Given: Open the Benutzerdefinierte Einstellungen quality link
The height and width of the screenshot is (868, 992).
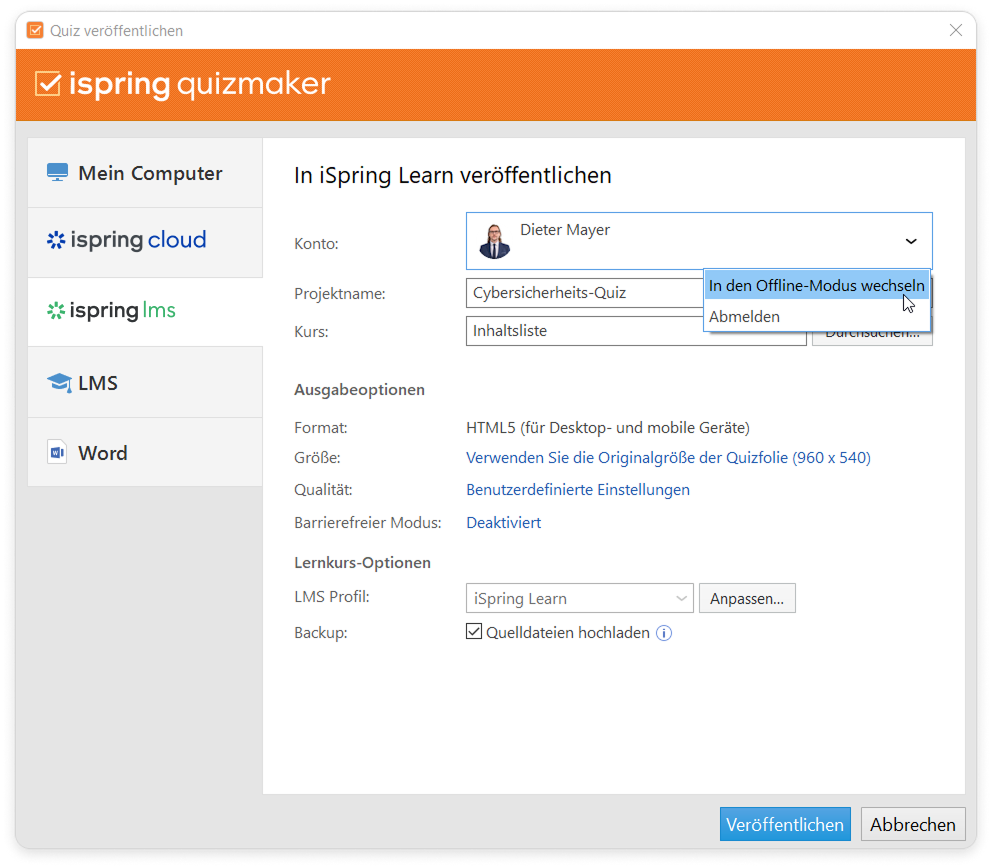Looking at the screenshot, I should [x=577, y=490].
